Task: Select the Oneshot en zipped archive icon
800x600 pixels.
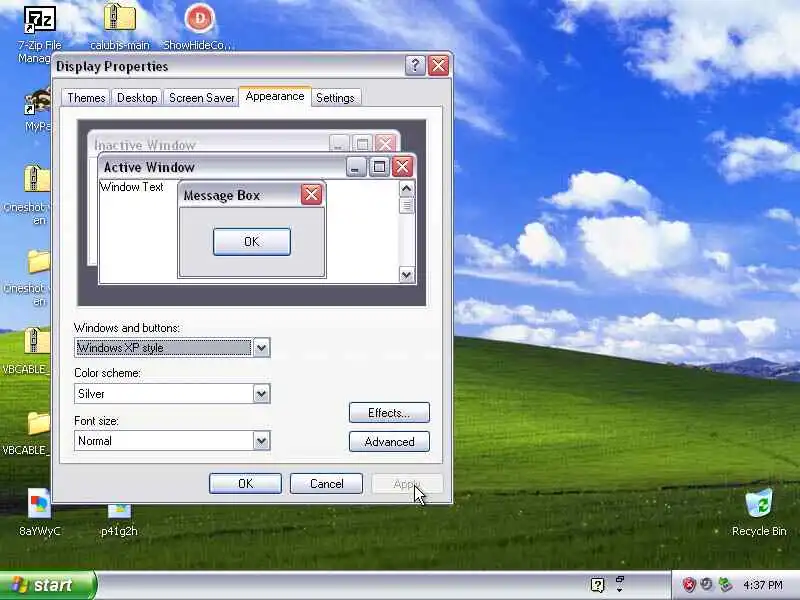Action: 37,179
